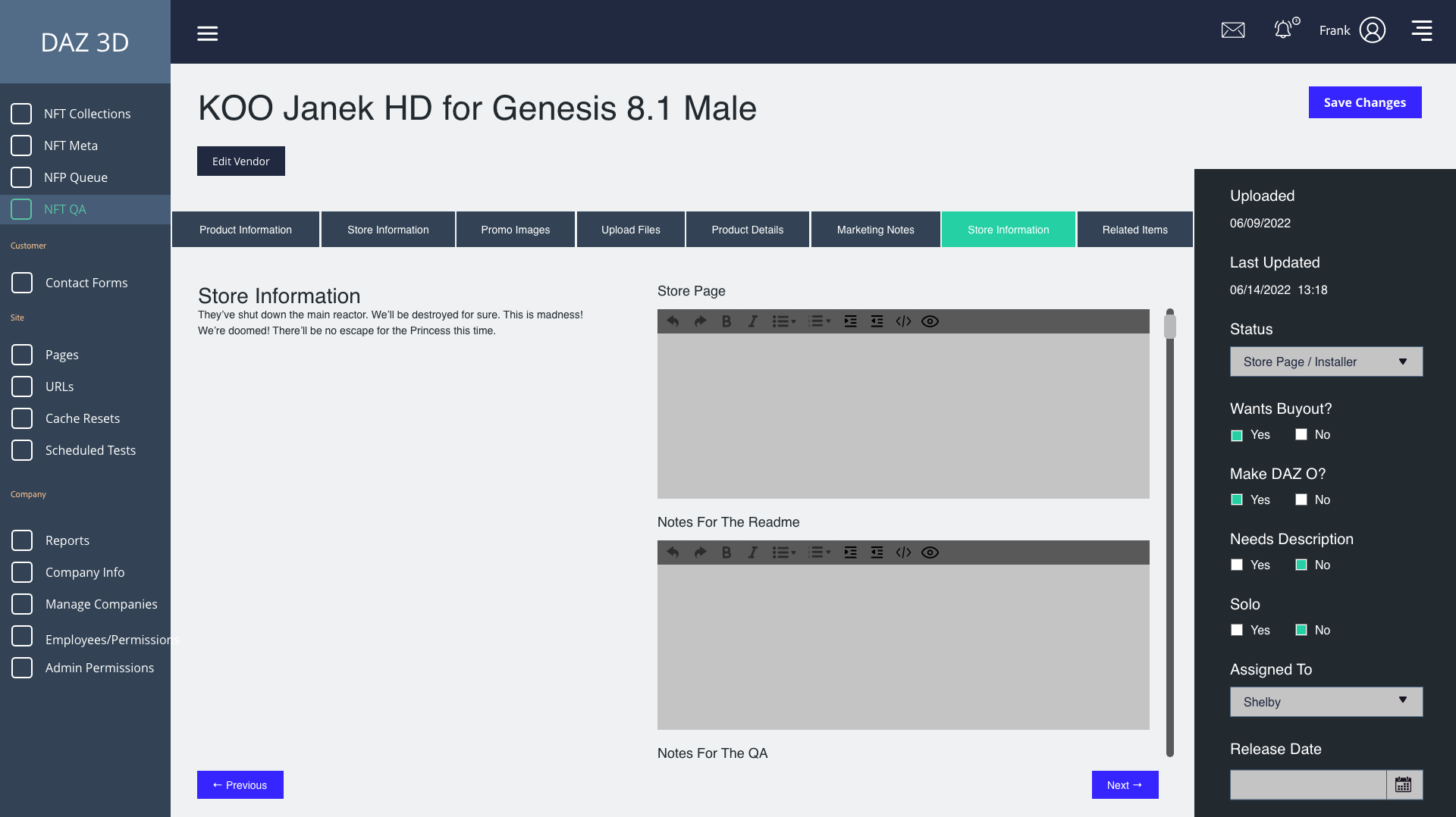The height and width of the screenshot is (817, 1456).
Task: Open Contact Forms in sidebar
Action: pyautogui.click(x=85, y=283)
